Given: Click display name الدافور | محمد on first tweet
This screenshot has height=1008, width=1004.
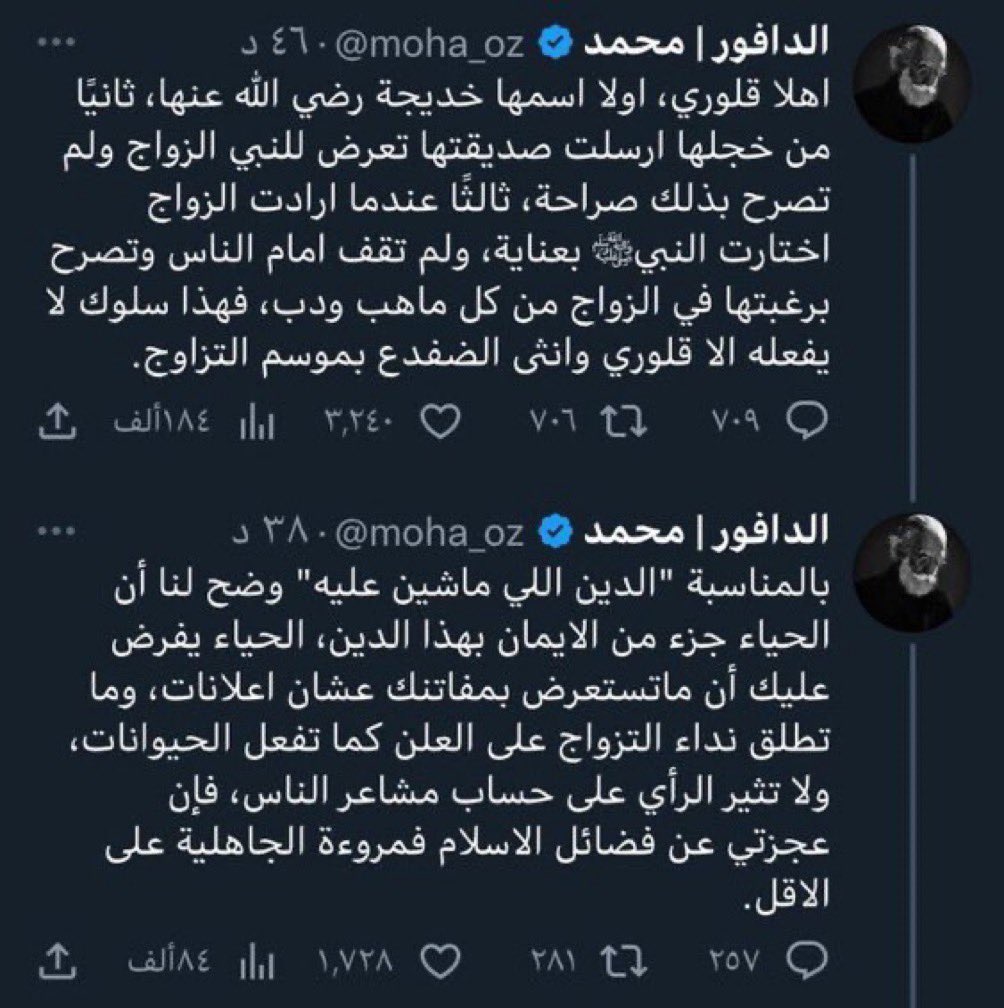Looking at the screenshot, I should click(706, 42).
